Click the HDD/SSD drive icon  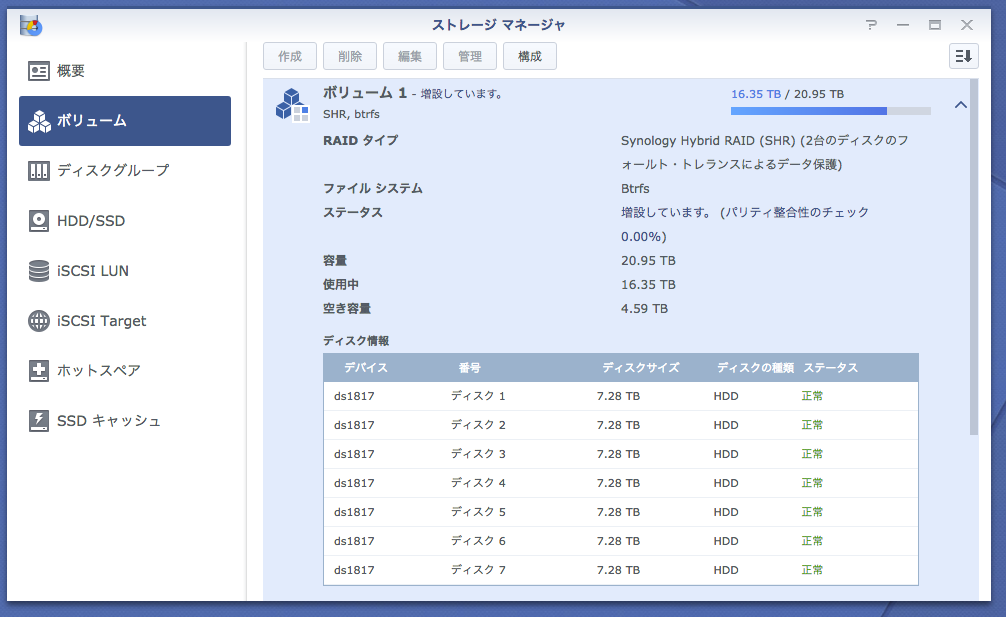pyautogui.click(x=39, y=221)
